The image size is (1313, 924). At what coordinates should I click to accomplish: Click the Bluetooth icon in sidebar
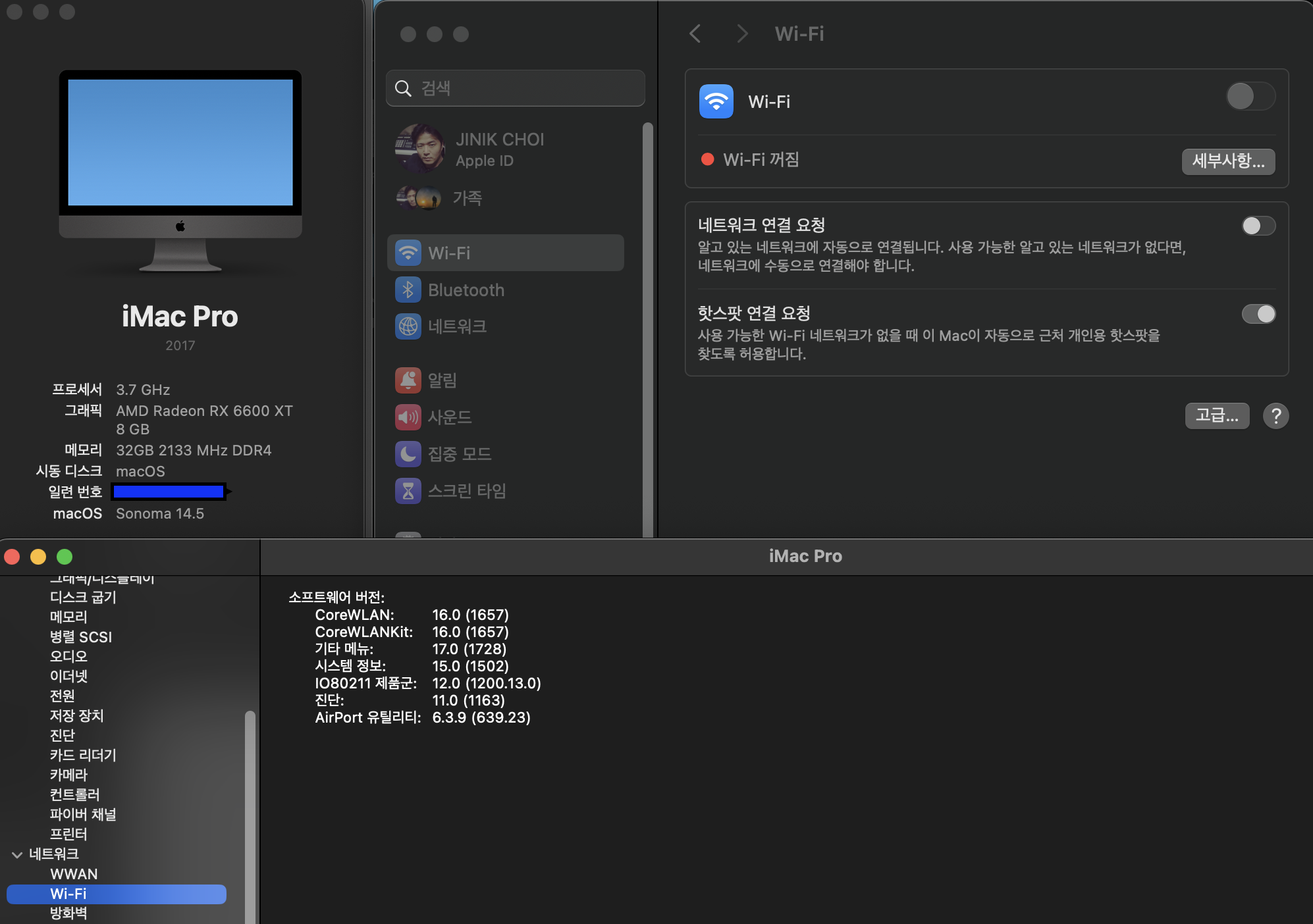click(408, 290)
